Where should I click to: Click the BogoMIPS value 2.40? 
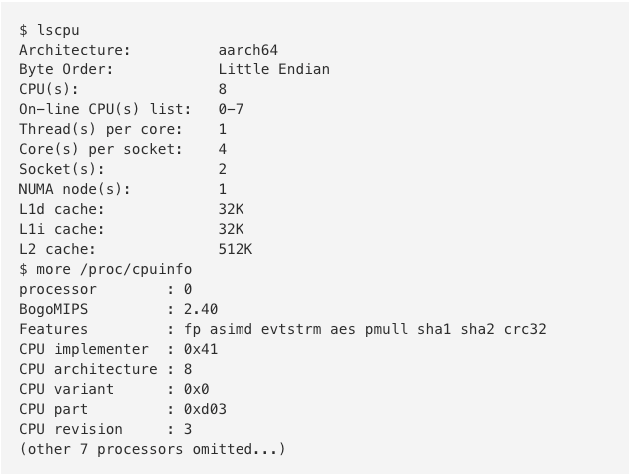pos(201,310)
